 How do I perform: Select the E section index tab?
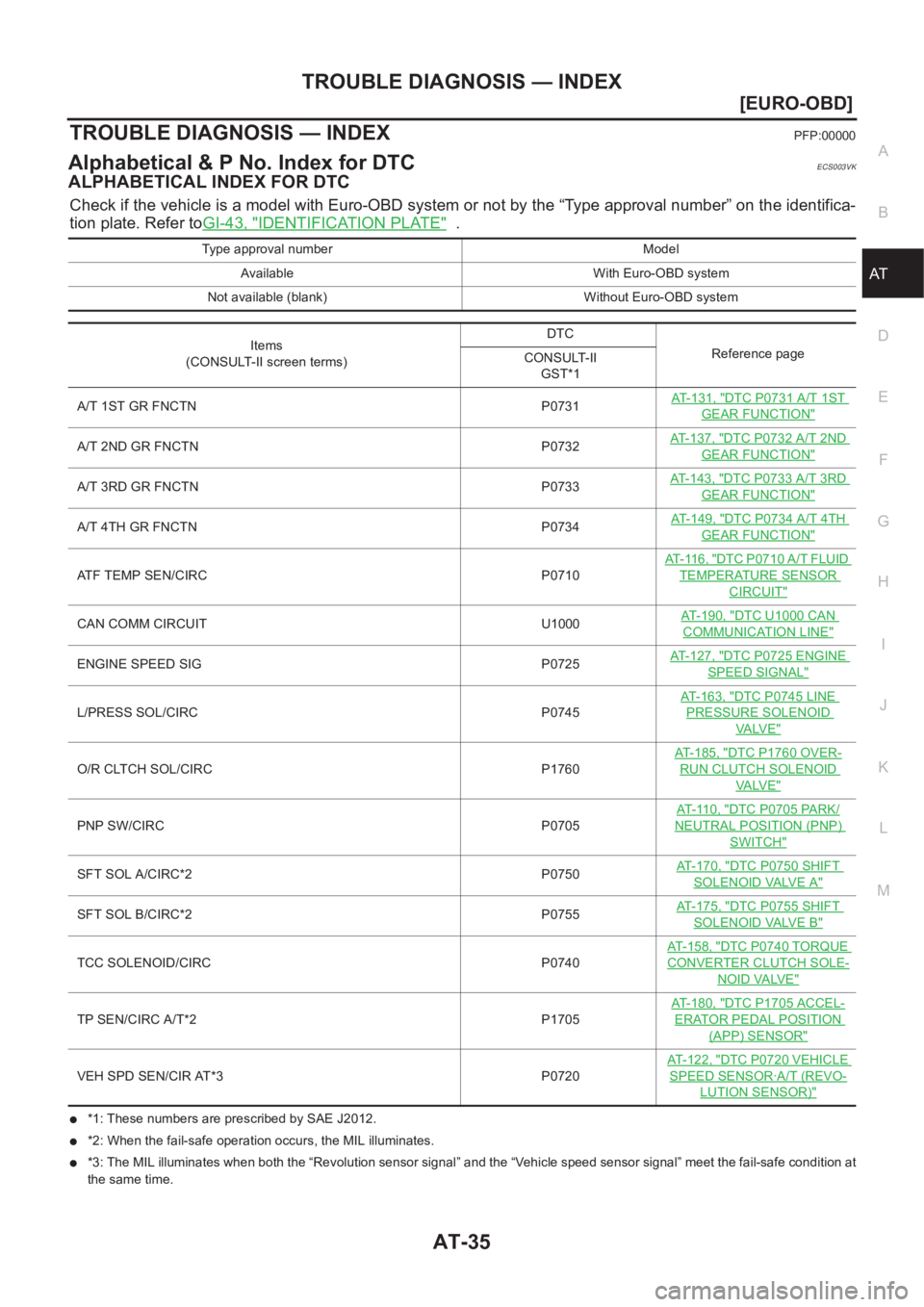[x=883, y=397]
